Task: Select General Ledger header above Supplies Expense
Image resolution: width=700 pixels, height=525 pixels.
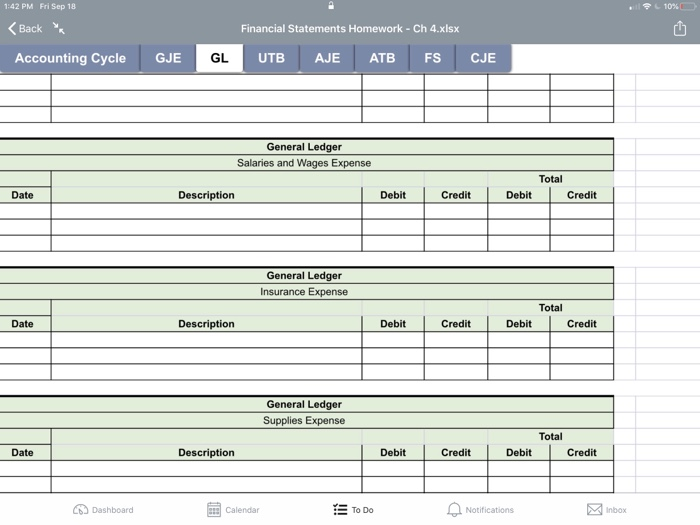Action: point(307,404)
